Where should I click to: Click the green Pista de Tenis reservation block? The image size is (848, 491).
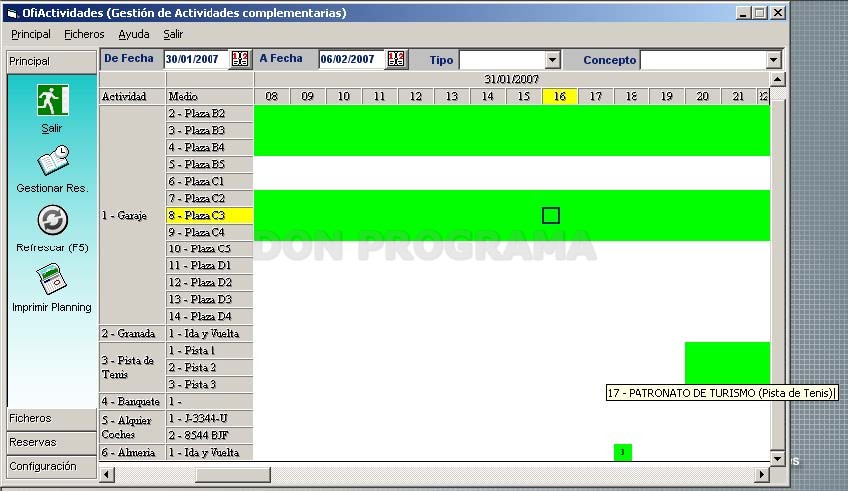click(727, 363)
